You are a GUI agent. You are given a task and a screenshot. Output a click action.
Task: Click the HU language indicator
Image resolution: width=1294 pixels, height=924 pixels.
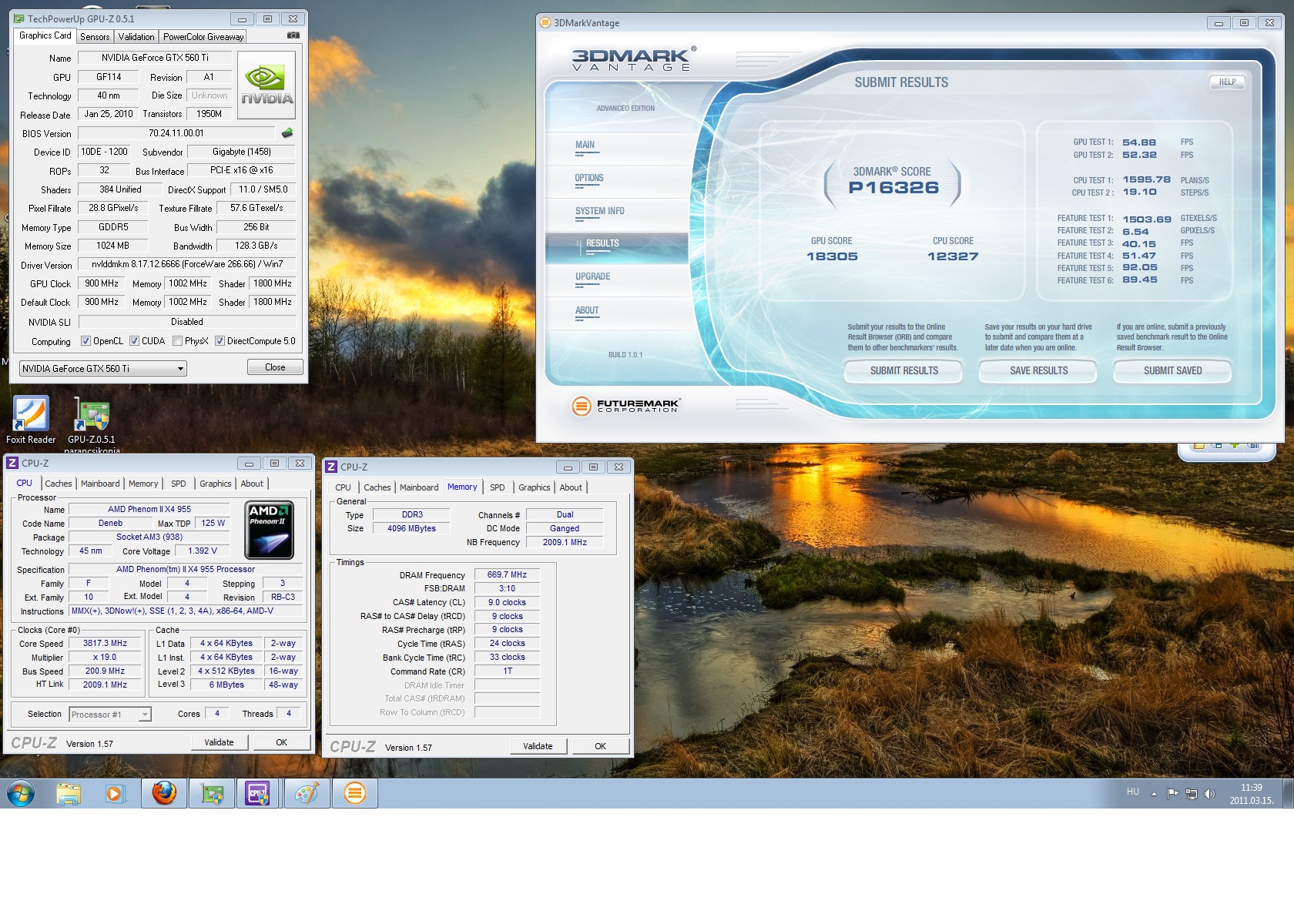(x=1132, y=792)
